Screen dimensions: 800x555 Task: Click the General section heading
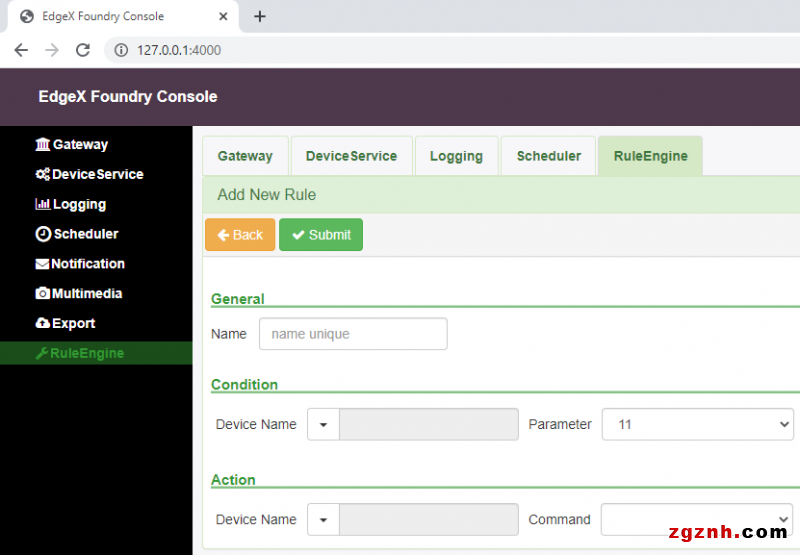238,299
